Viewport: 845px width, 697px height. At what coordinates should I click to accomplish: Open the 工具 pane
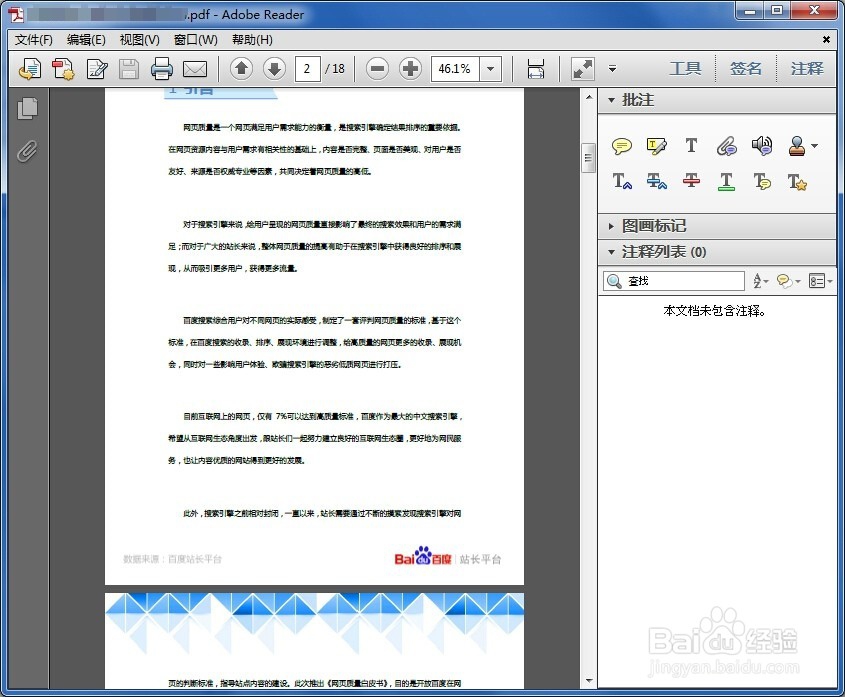click(x=685, y=68)
